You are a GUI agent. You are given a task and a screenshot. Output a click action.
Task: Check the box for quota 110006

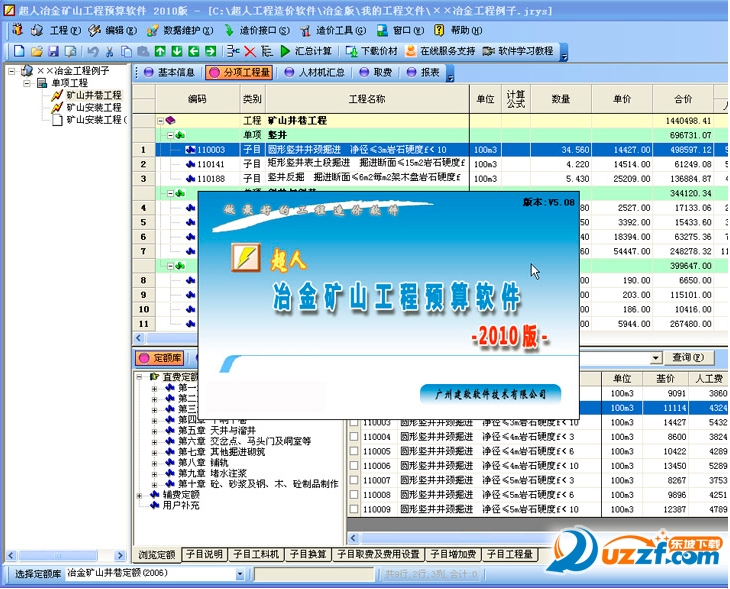pos(354,466)
